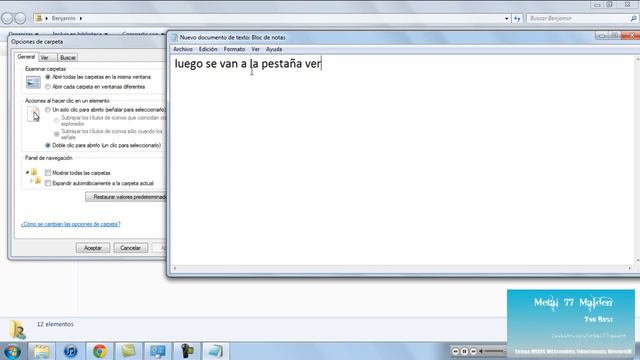The image size is (640, 360).
Task: Open the Formato menu in Notepad
Action: [234, 49]
